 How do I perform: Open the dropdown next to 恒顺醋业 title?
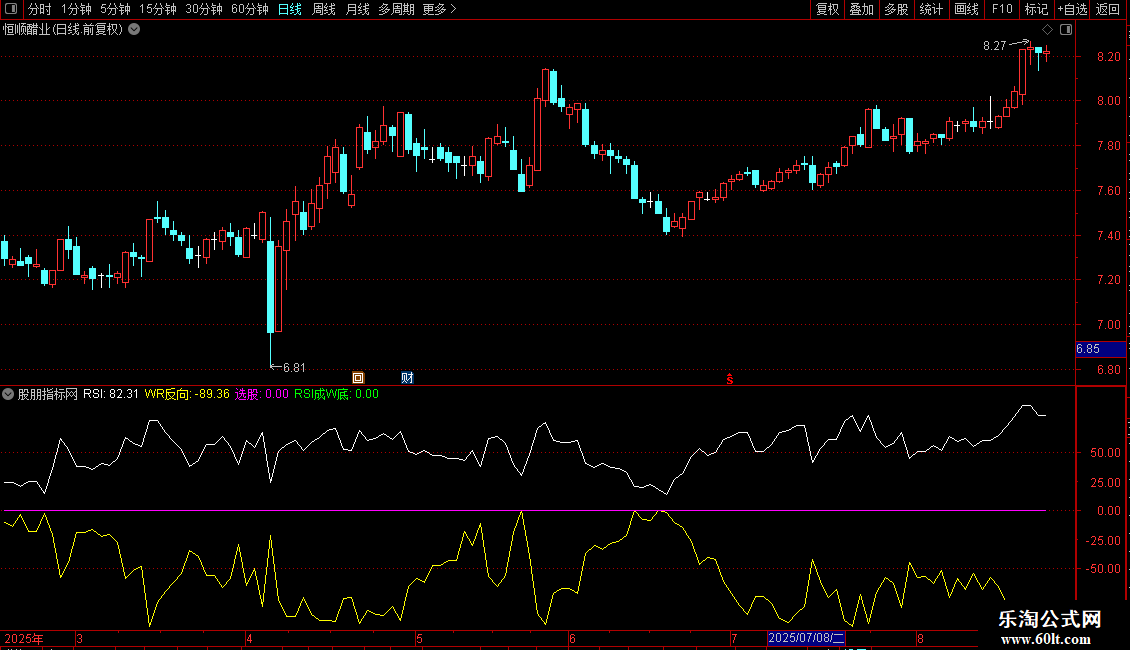[x=134, y=30]
